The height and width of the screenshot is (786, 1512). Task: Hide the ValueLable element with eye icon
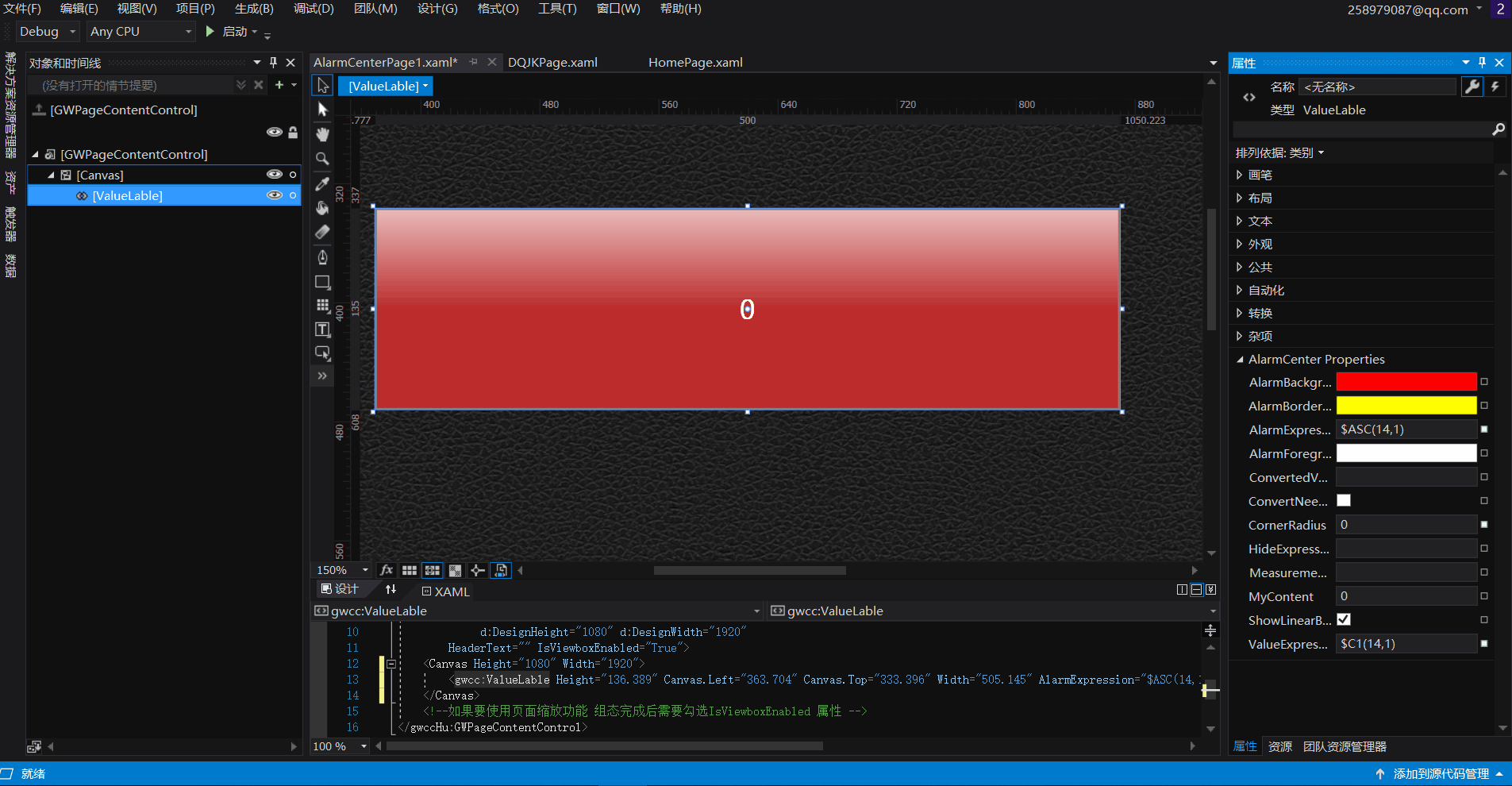[x=274, y=195]
